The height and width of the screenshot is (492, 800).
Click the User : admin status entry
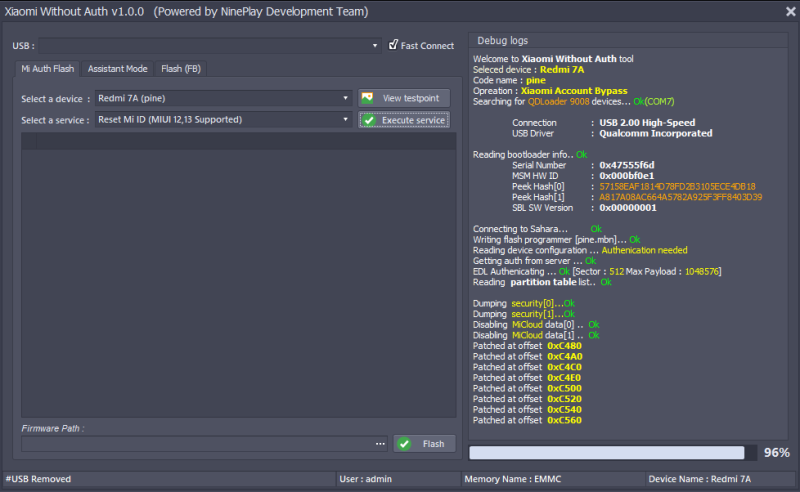point(365,479)
